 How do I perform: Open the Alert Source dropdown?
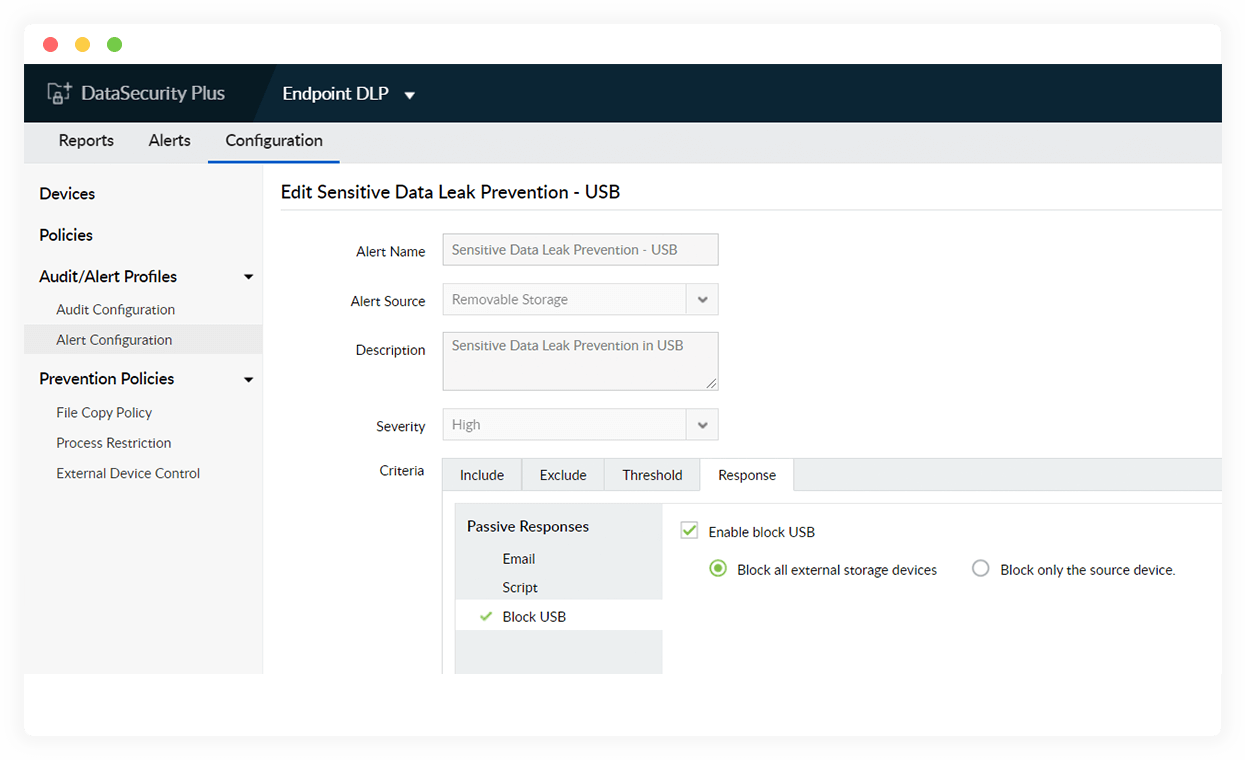(x=702, y=300)
